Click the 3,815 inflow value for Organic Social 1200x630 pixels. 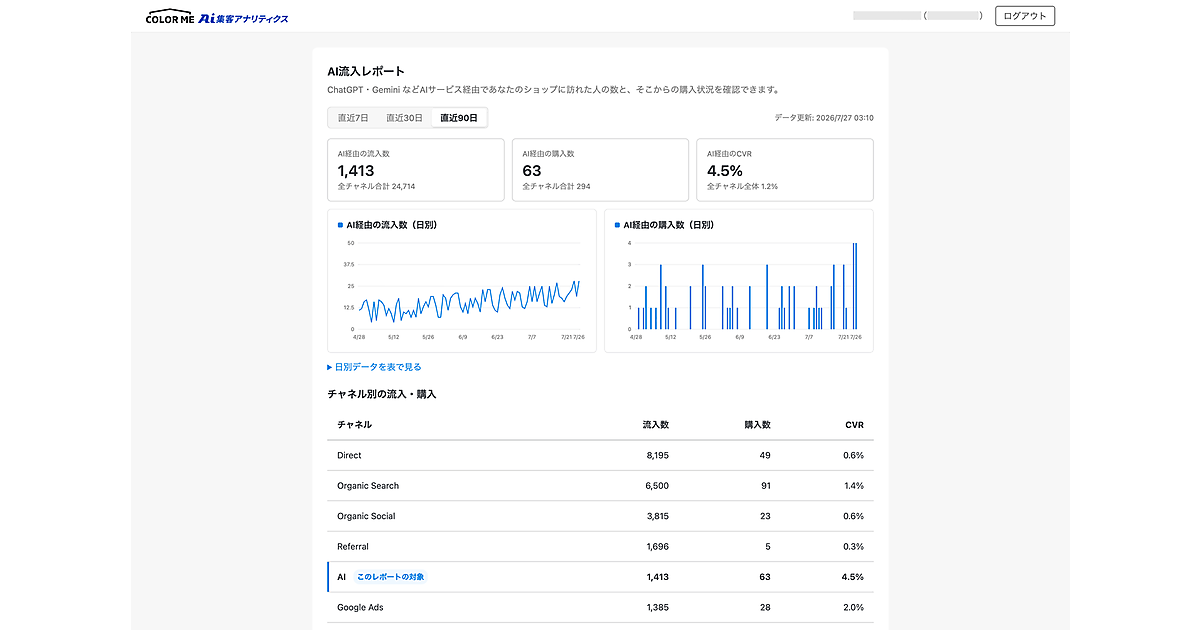point(657,516)
